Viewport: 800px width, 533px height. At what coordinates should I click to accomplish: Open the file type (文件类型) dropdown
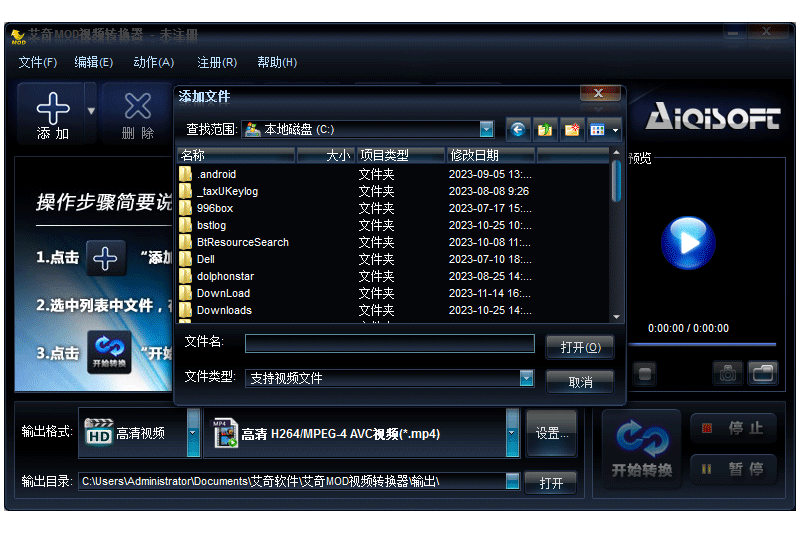527,378
